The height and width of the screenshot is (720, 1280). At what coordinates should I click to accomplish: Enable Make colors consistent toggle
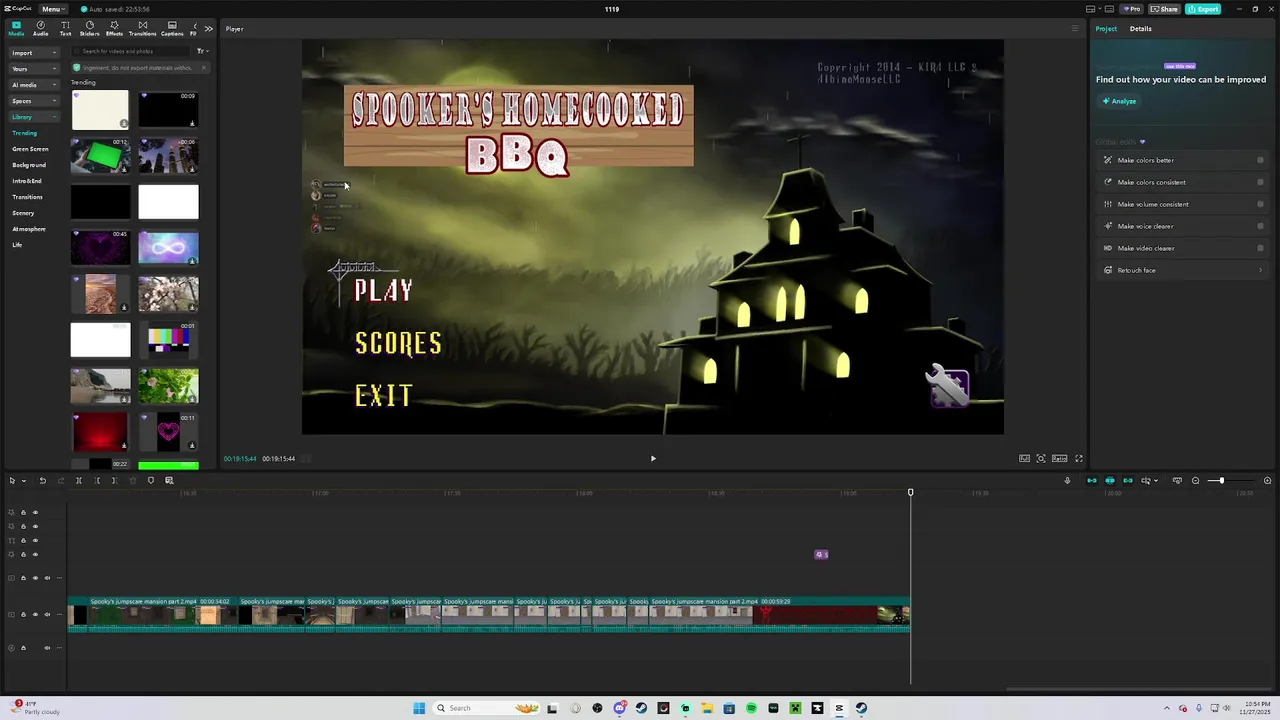[x=1260, y=182]
